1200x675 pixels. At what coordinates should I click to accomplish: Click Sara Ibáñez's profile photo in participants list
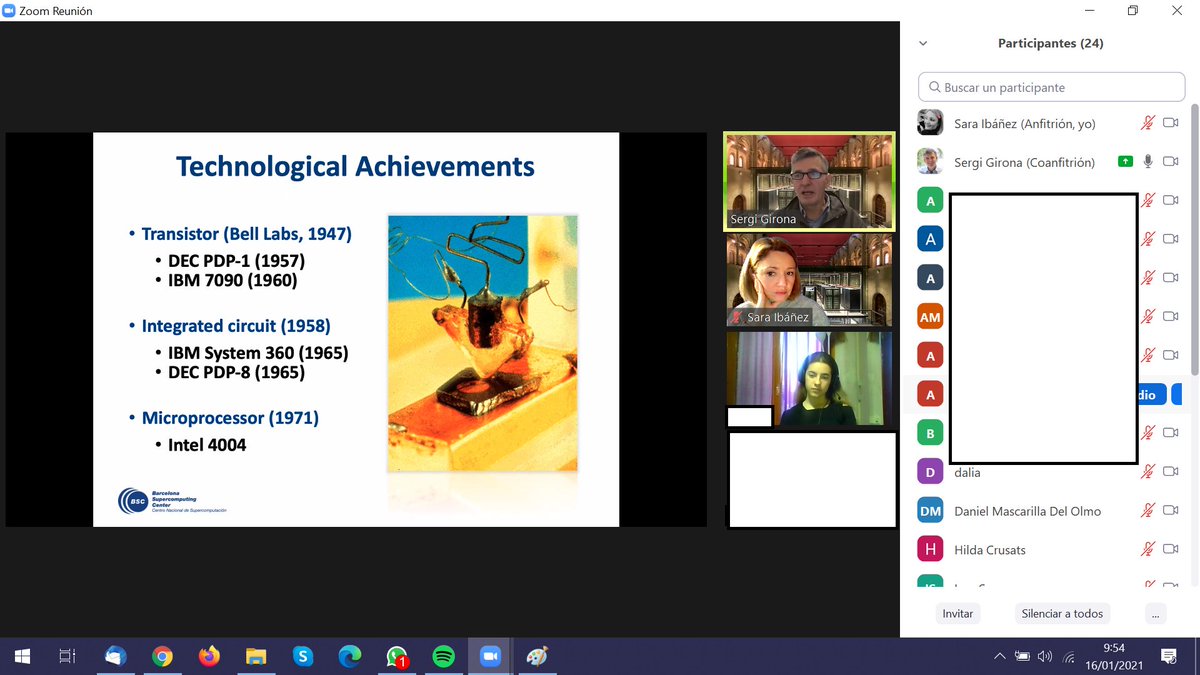pyautogui.click(x=930, y=123)
